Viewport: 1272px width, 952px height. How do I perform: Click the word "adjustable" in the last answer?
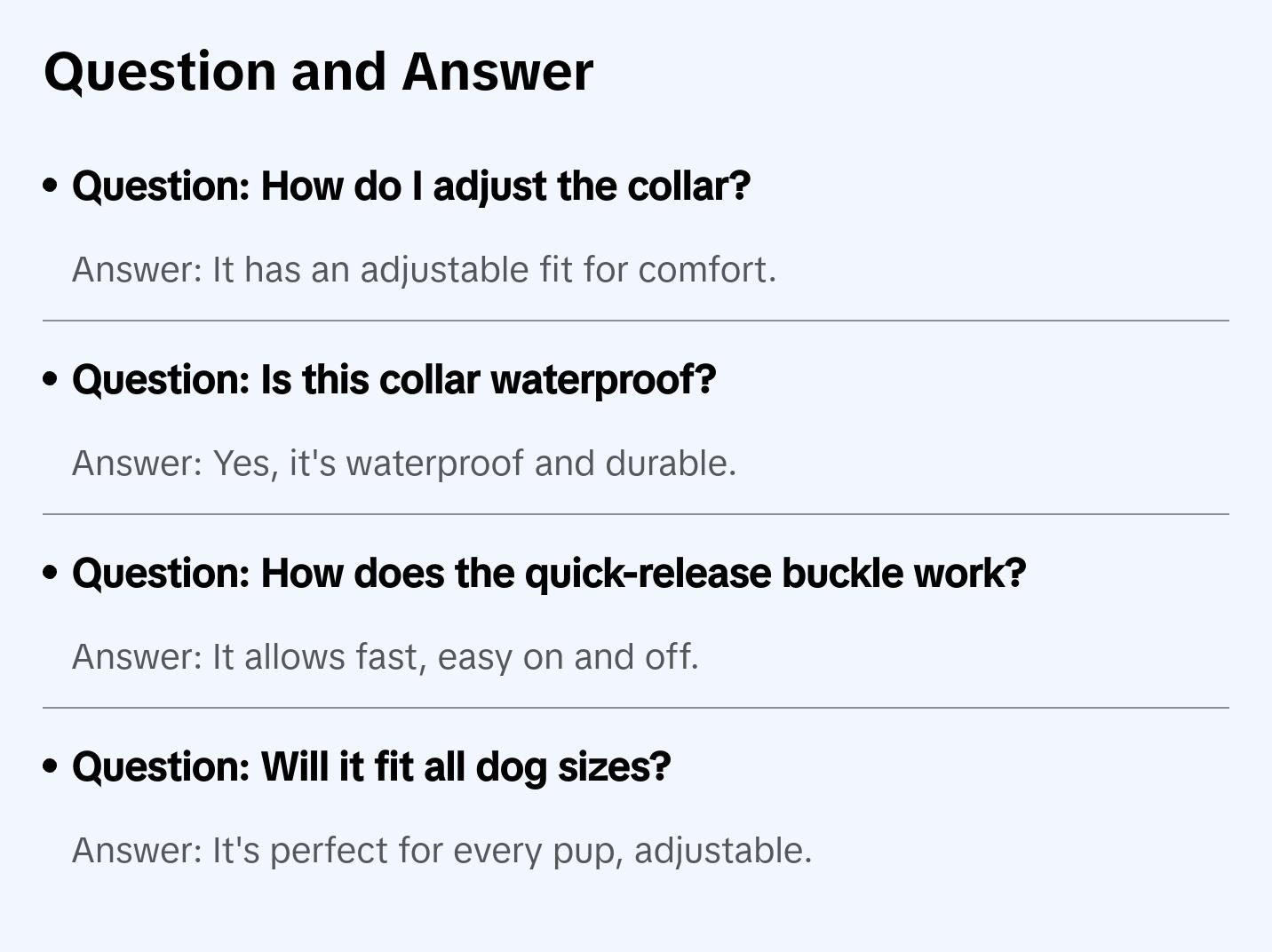click(721, 851)
